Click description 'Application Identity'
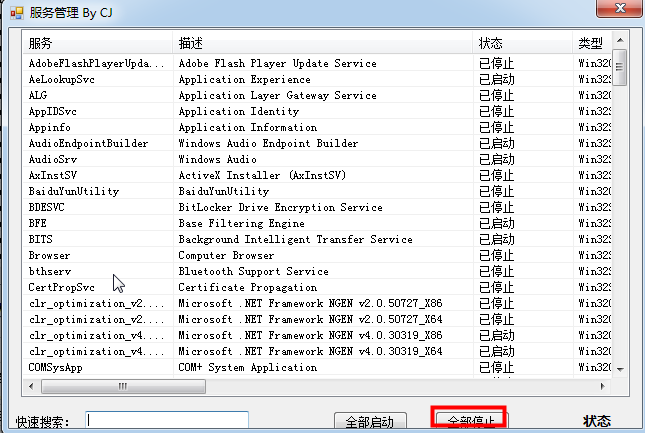 239,111
